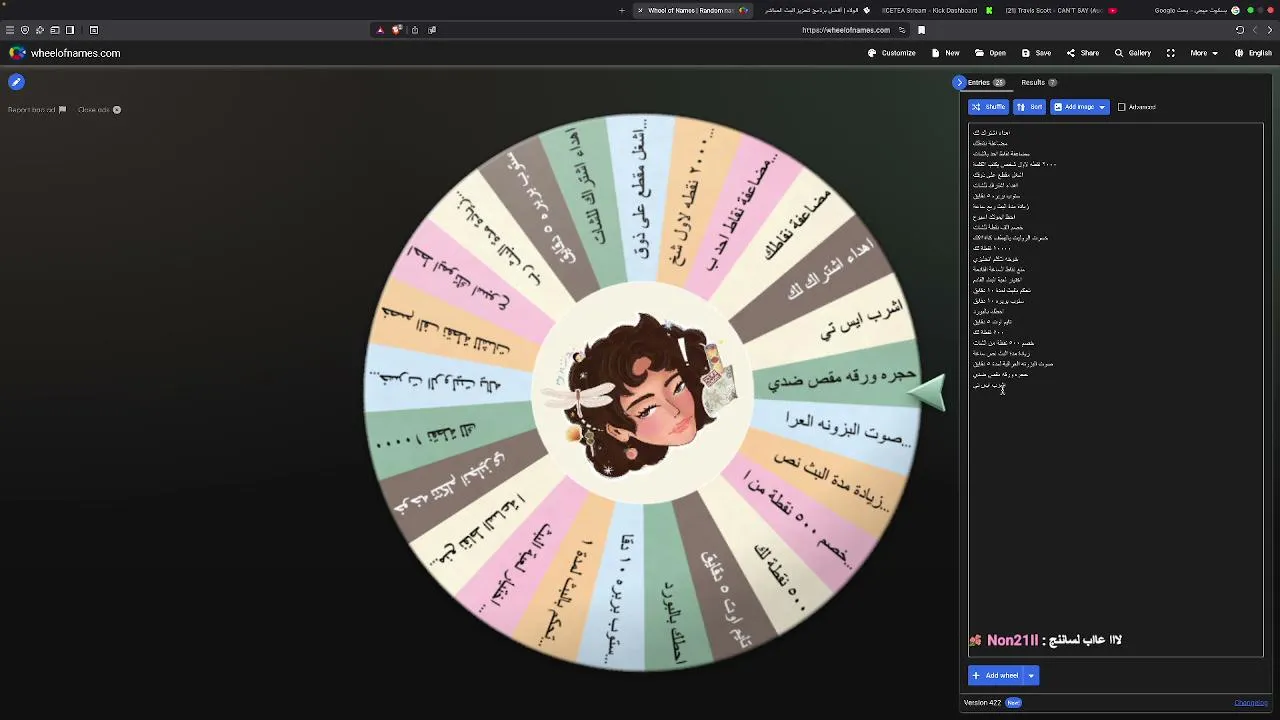Click the purple triangle toolbar icon
Viewport: 1280px width, 720px height.
(380, 30)
